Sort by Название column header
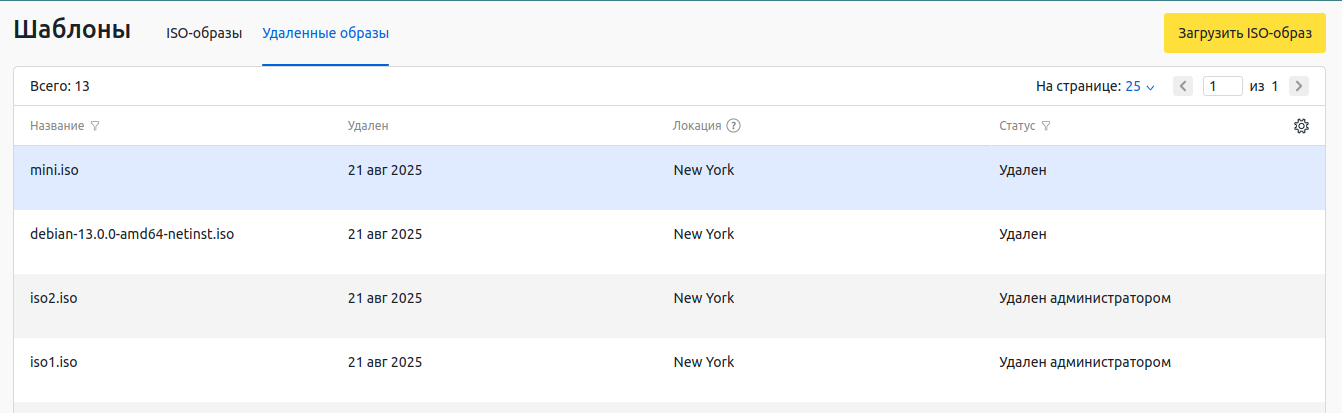Image resolution: width=1342 pixels, height=413 pixels. pyautogui.click(x=57, y=126)
